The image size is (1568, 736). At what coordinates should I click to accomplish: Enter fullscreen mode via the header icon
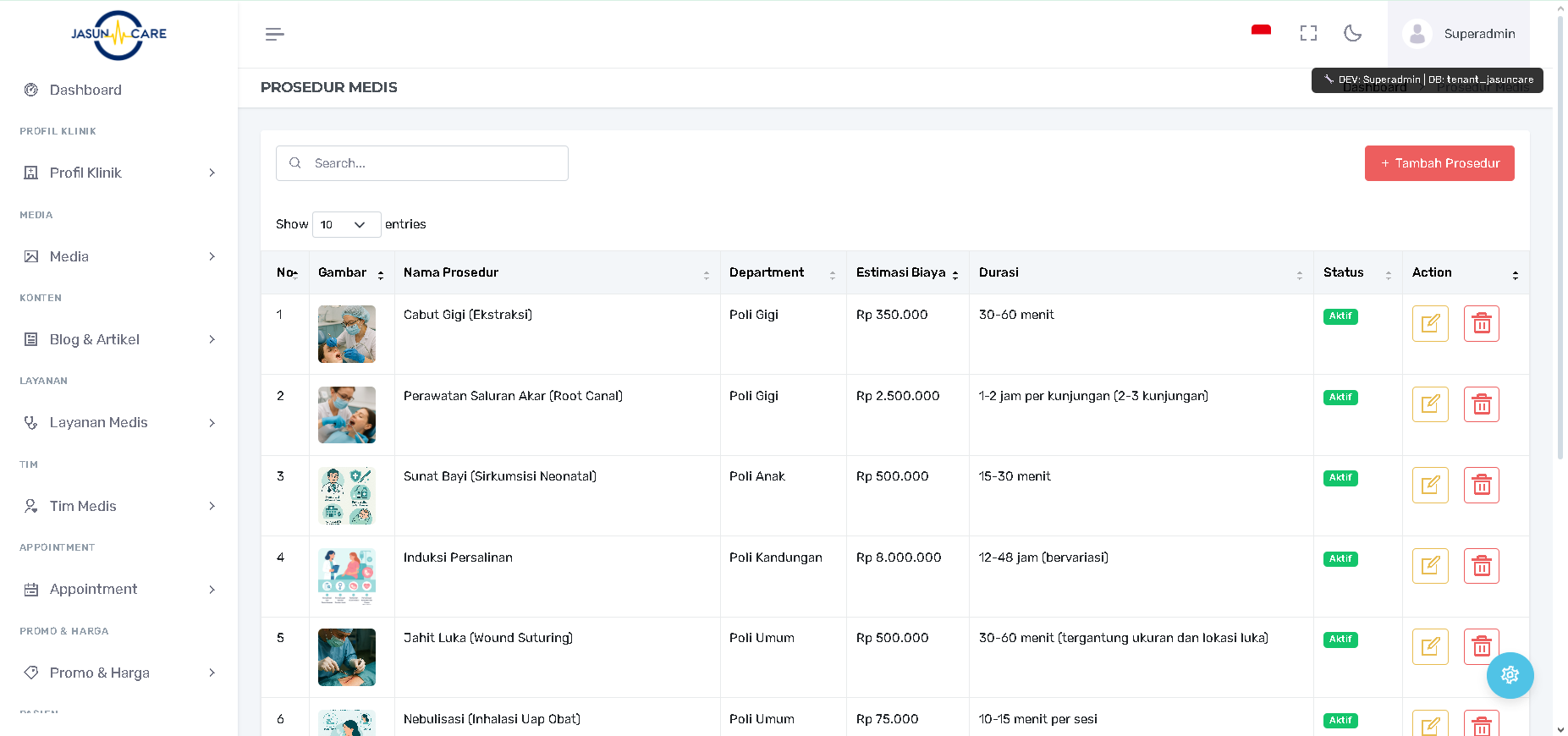click(1308, 33)
